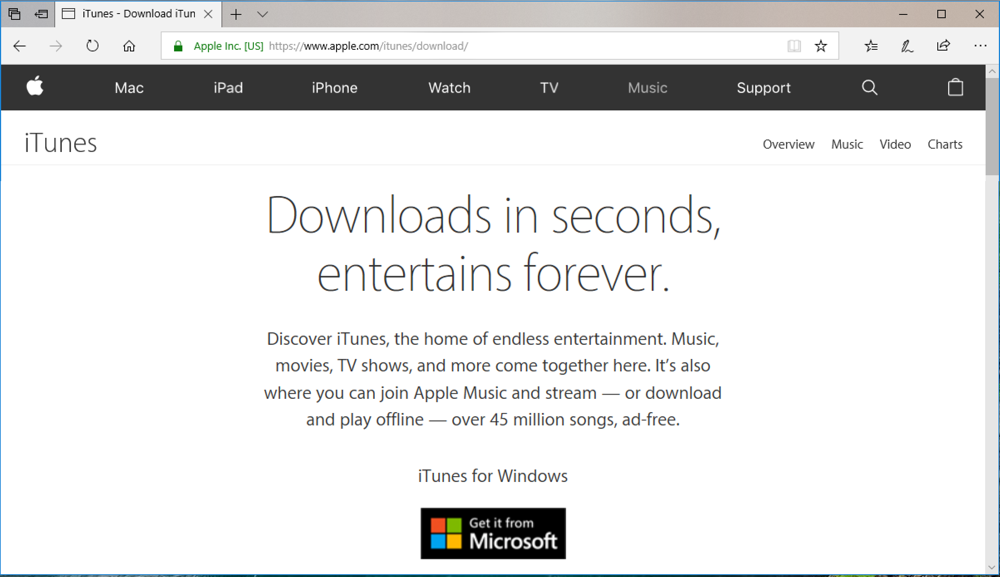This screenshot has height=577, width=1000.
Task: Open a new tab with plus button
Action: (236, 14)
